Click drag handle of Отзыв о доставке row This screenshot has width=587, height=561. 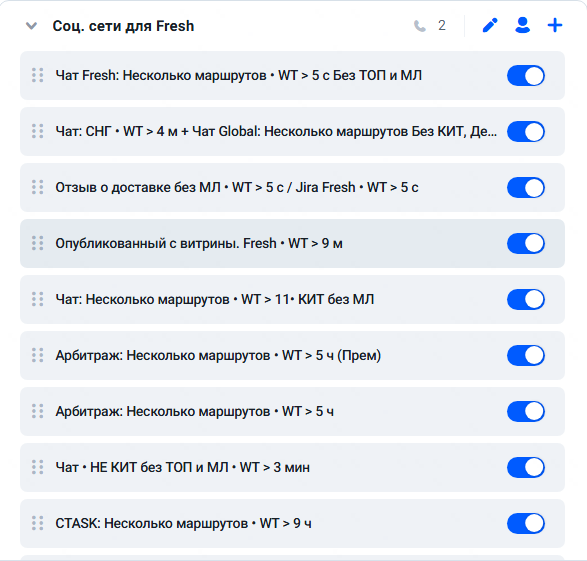37,187
